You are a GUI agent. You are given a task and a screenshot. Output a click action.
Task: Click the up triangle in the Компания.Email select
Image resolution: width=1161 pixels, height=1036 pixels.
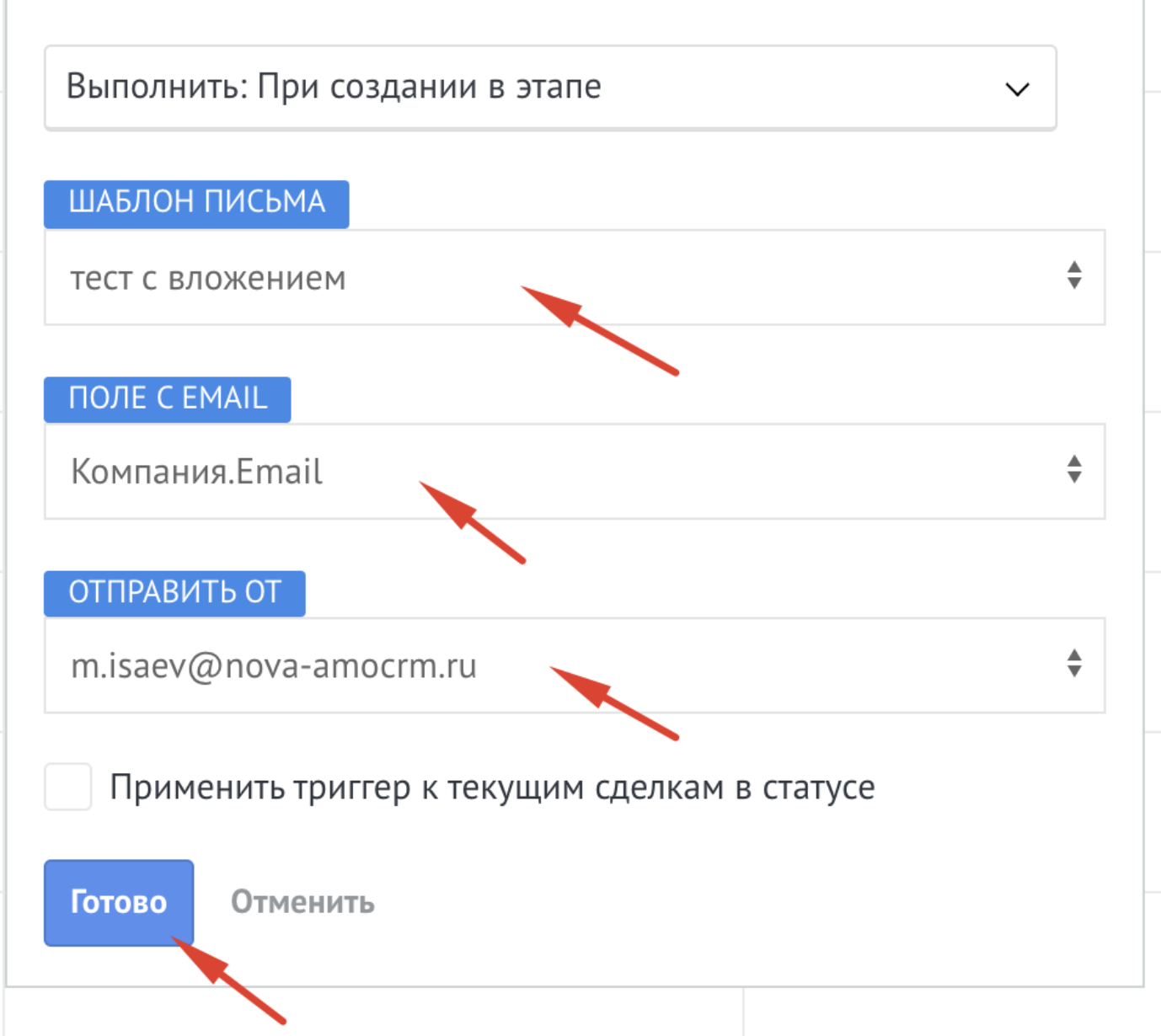(x=1073, y=461)
